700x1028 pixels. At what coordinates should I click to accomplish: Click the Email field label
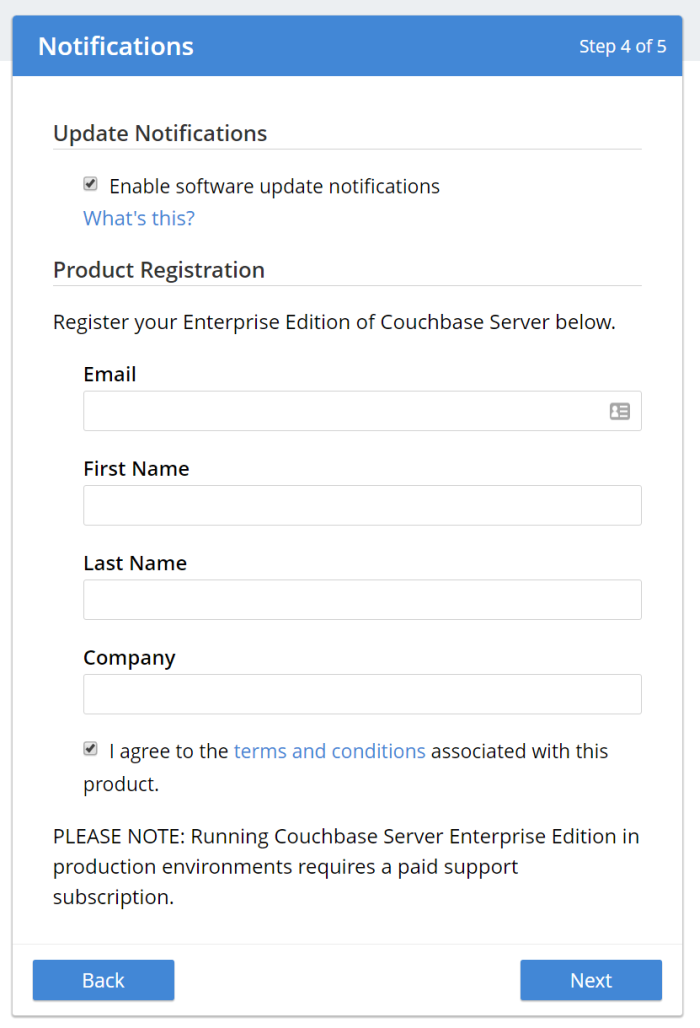[109, 374]
